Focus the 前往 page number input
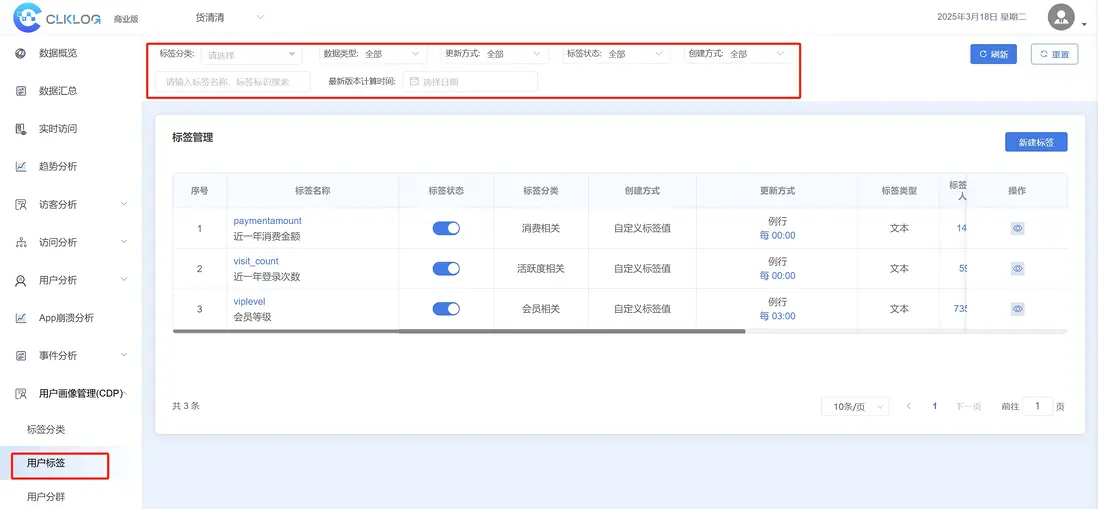This screenshot has height=509, width=1098. [x=1038, y=406]
